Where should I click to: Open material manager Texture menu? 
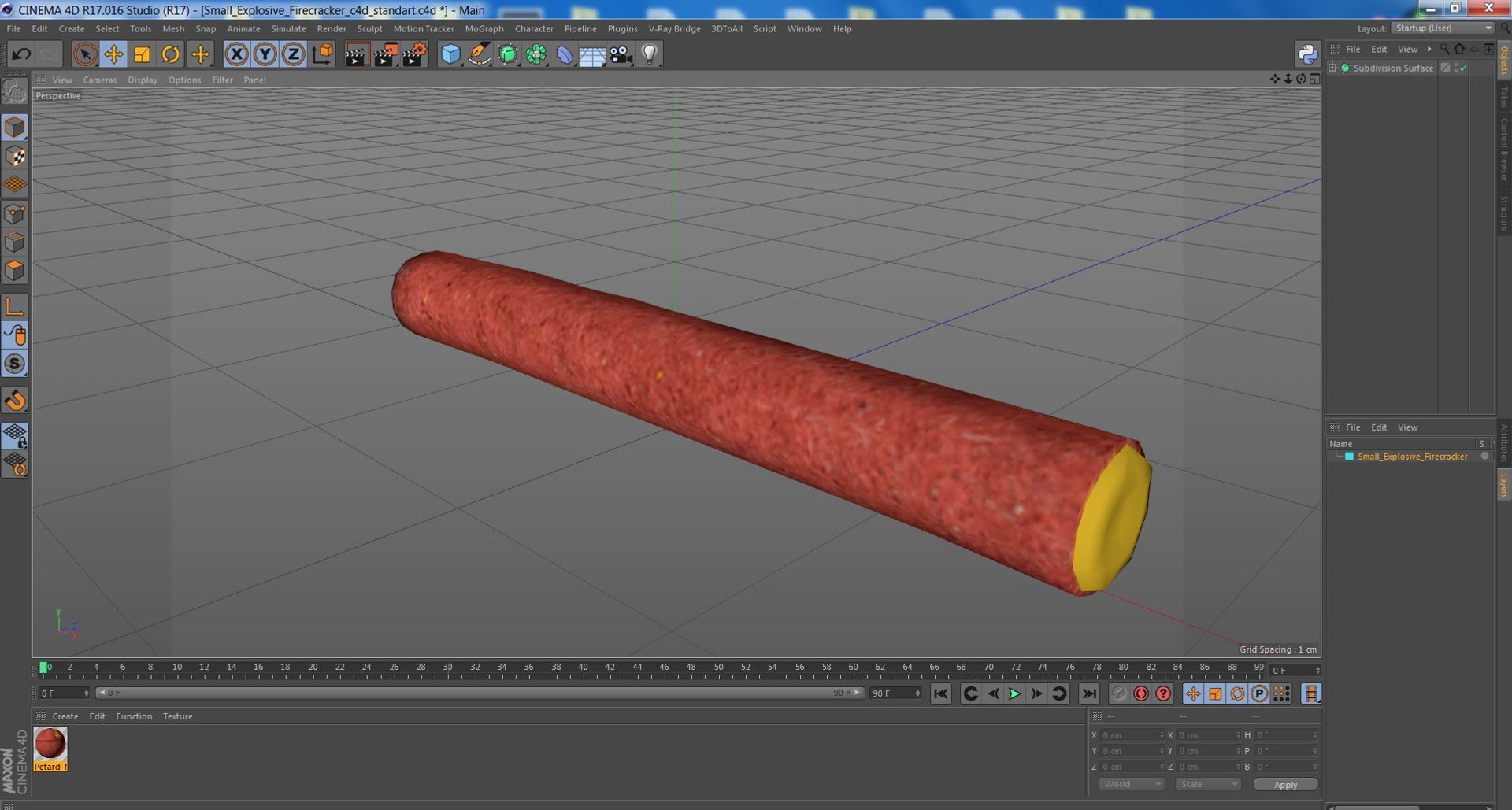coord(177,716)
